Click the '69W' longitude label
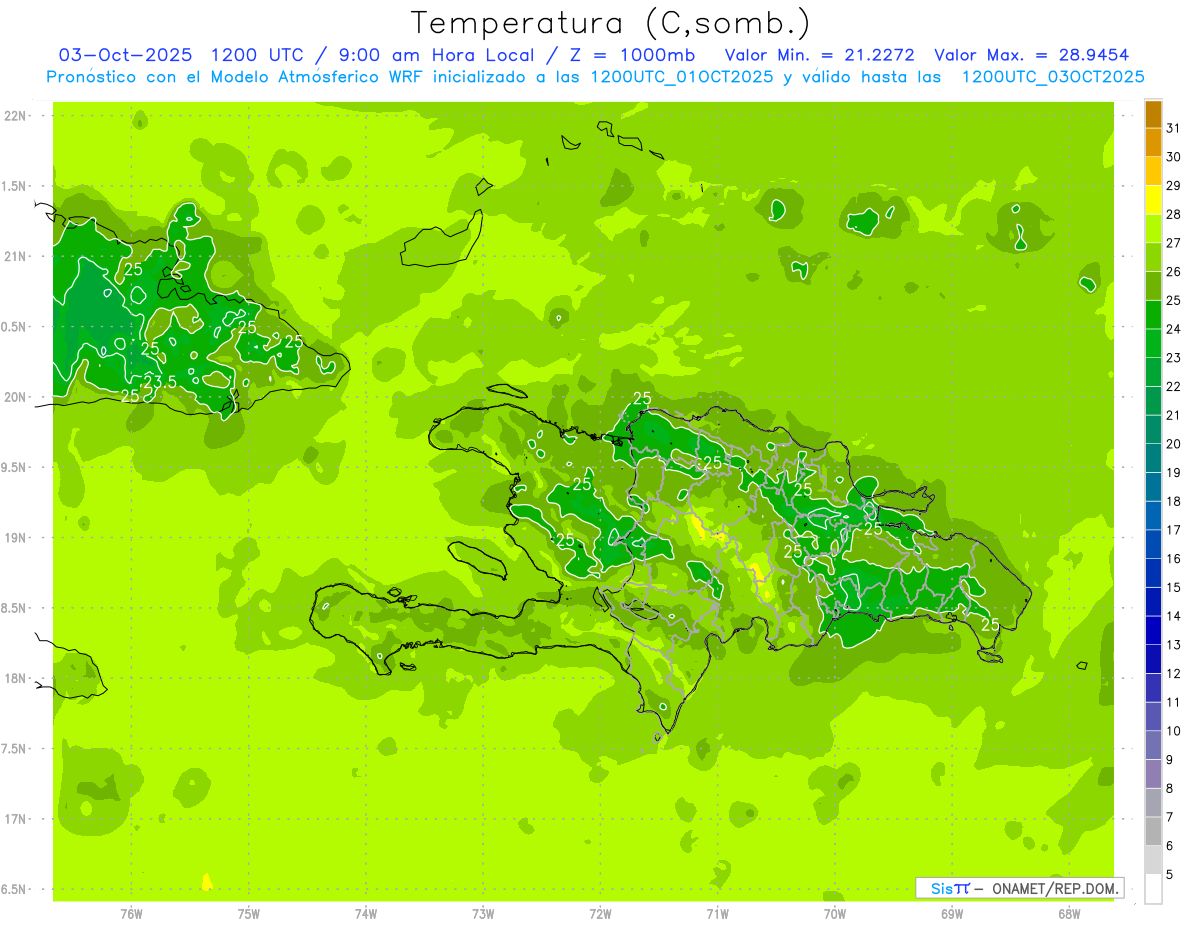 point(952,913)
